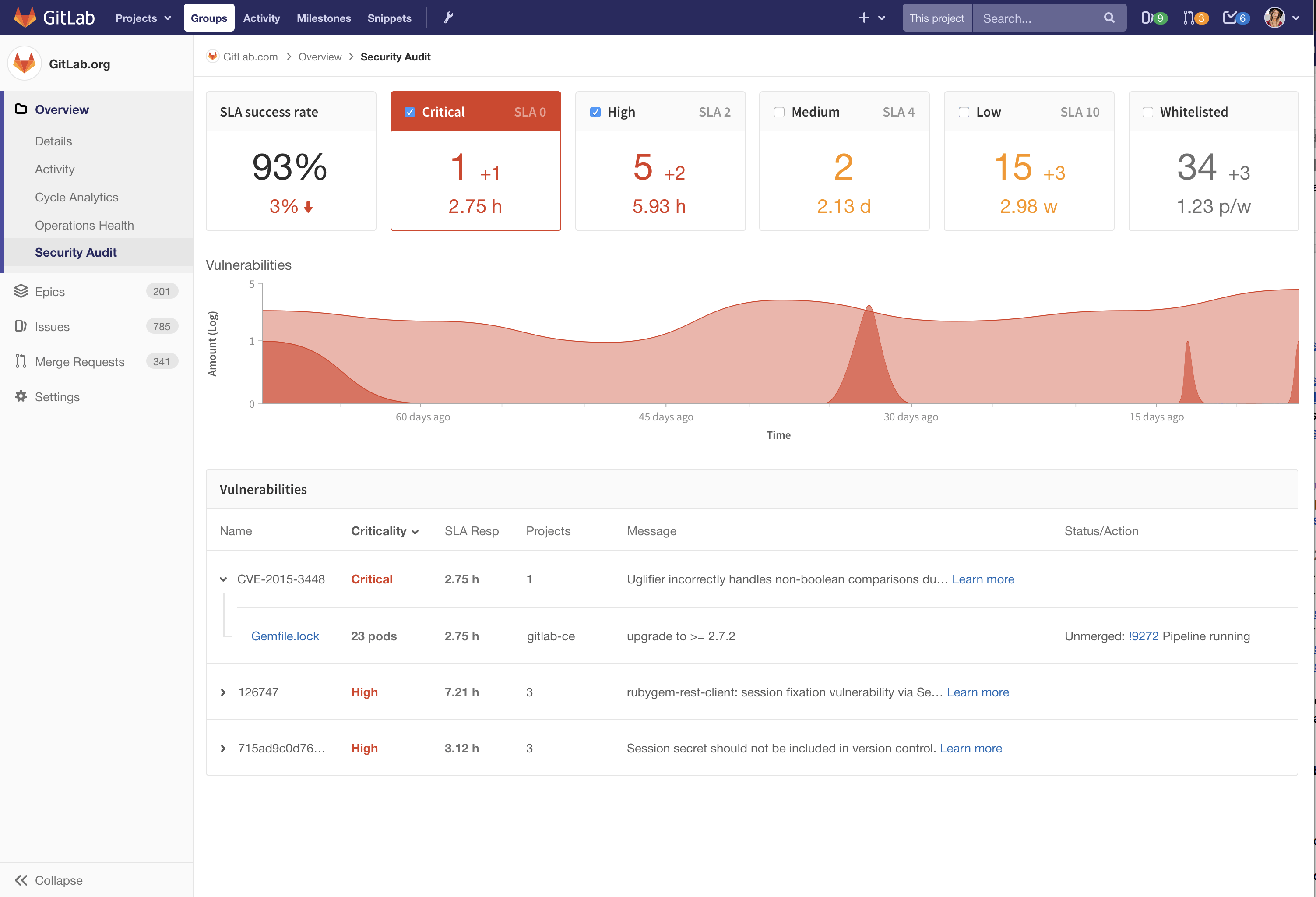This screenshot has height=897, width=1316.
Task: Toggle the Critical severity checkbox
Action: point(410,112)
